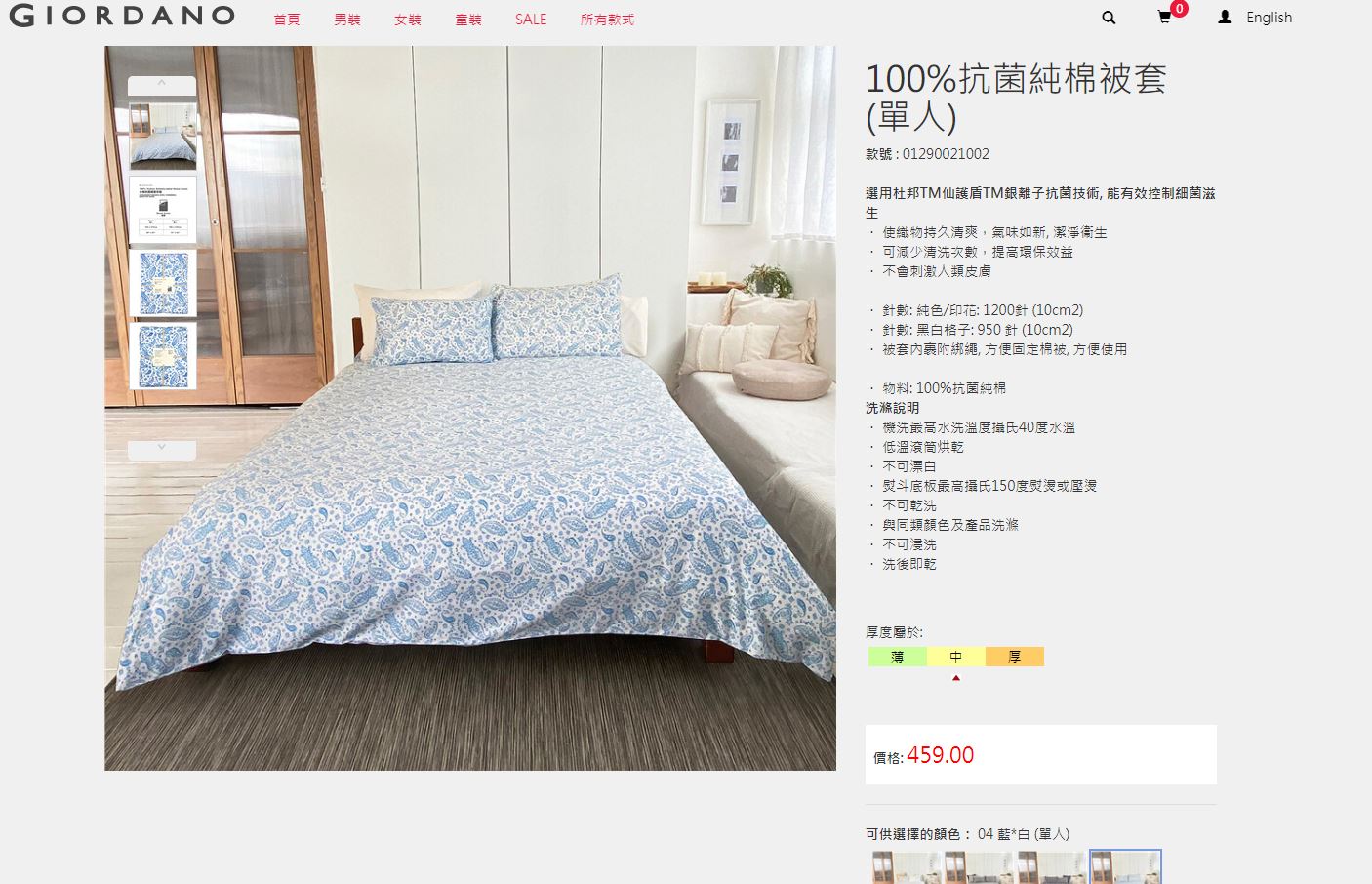Open the 女裝 menu
This screenshot has width=1372, height=884.
point(408,20)
